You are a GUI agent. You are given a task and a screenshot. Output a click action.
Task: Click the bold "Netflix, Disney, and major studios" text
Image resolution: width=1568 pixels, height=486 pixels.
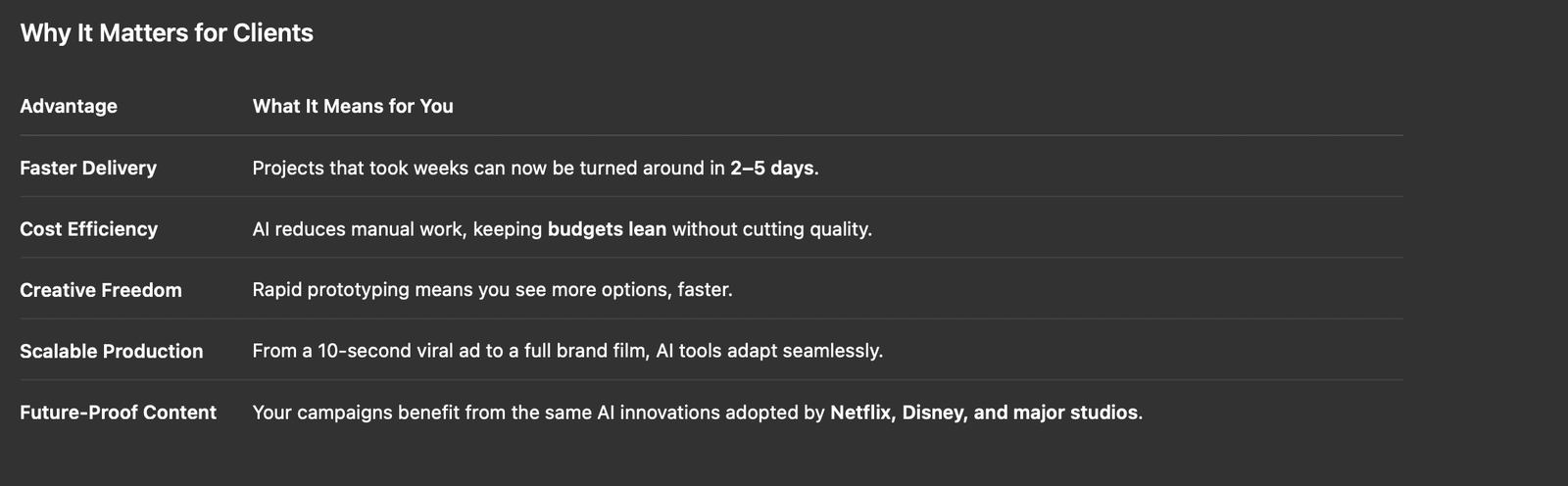(x=984, y=413)
